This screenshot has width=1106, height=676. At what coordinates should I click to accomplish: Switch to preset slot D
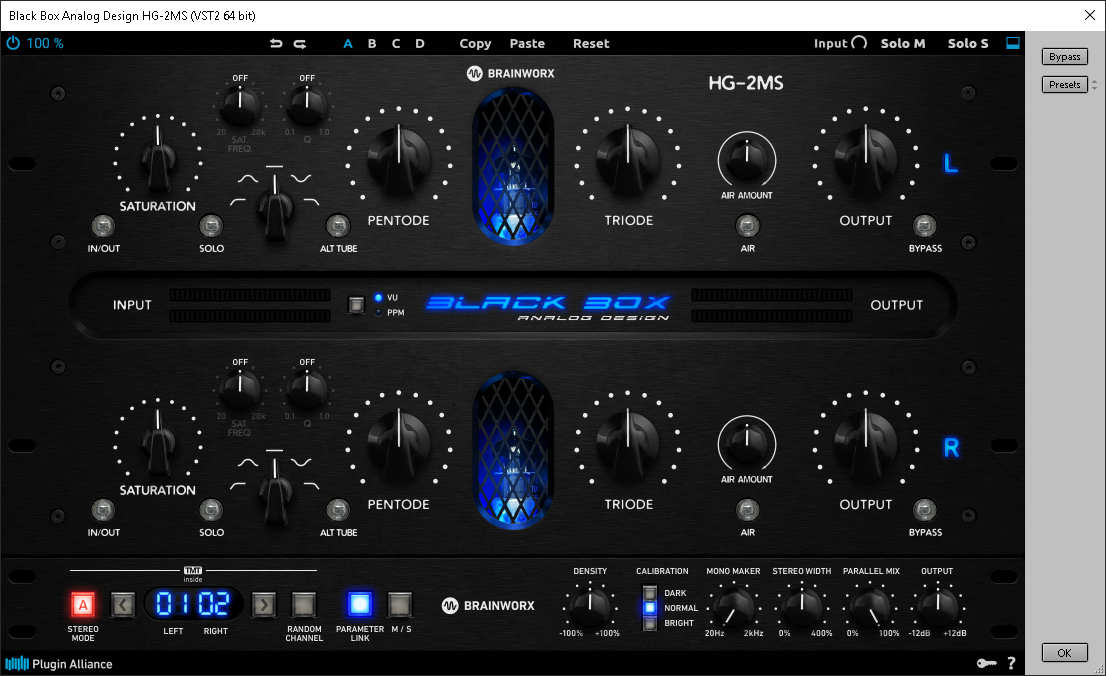[420, 43]
